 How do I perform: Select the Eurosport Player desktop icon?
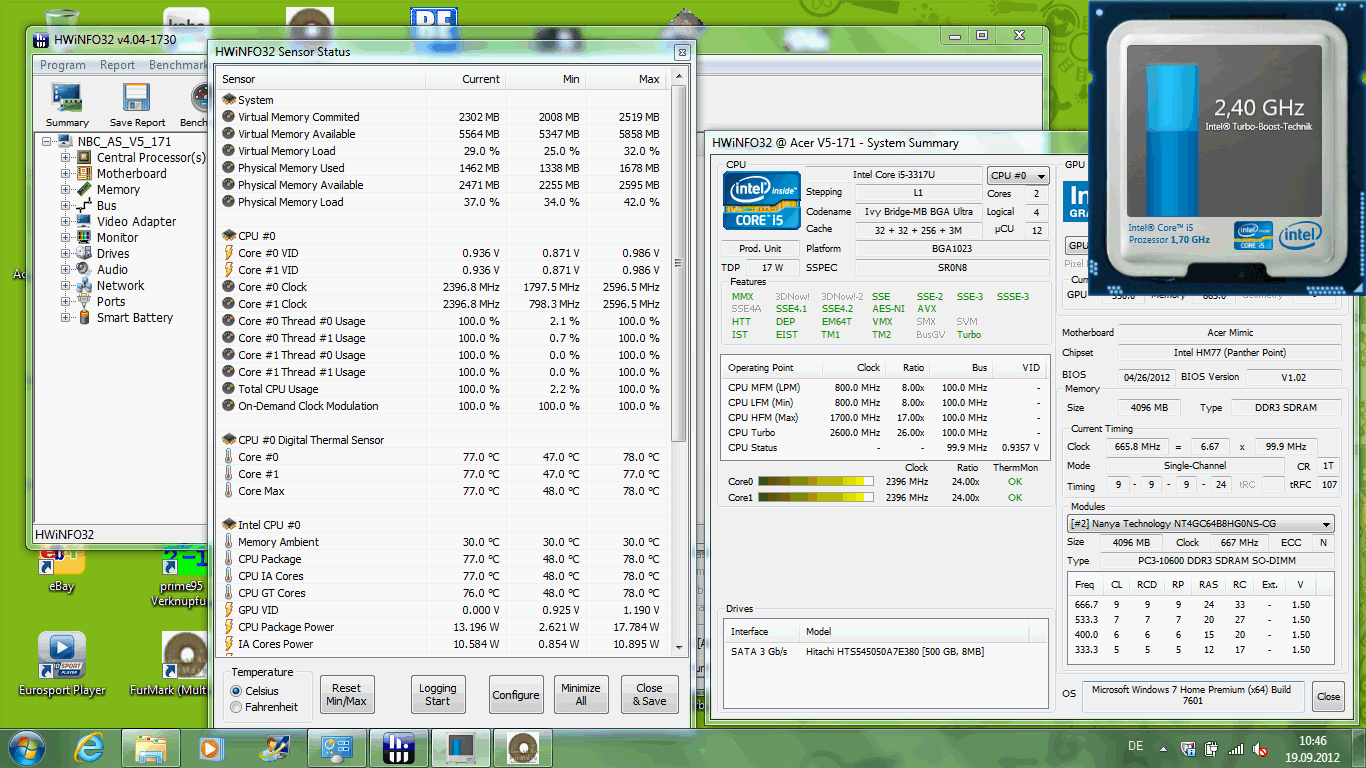tap(61, 663)
